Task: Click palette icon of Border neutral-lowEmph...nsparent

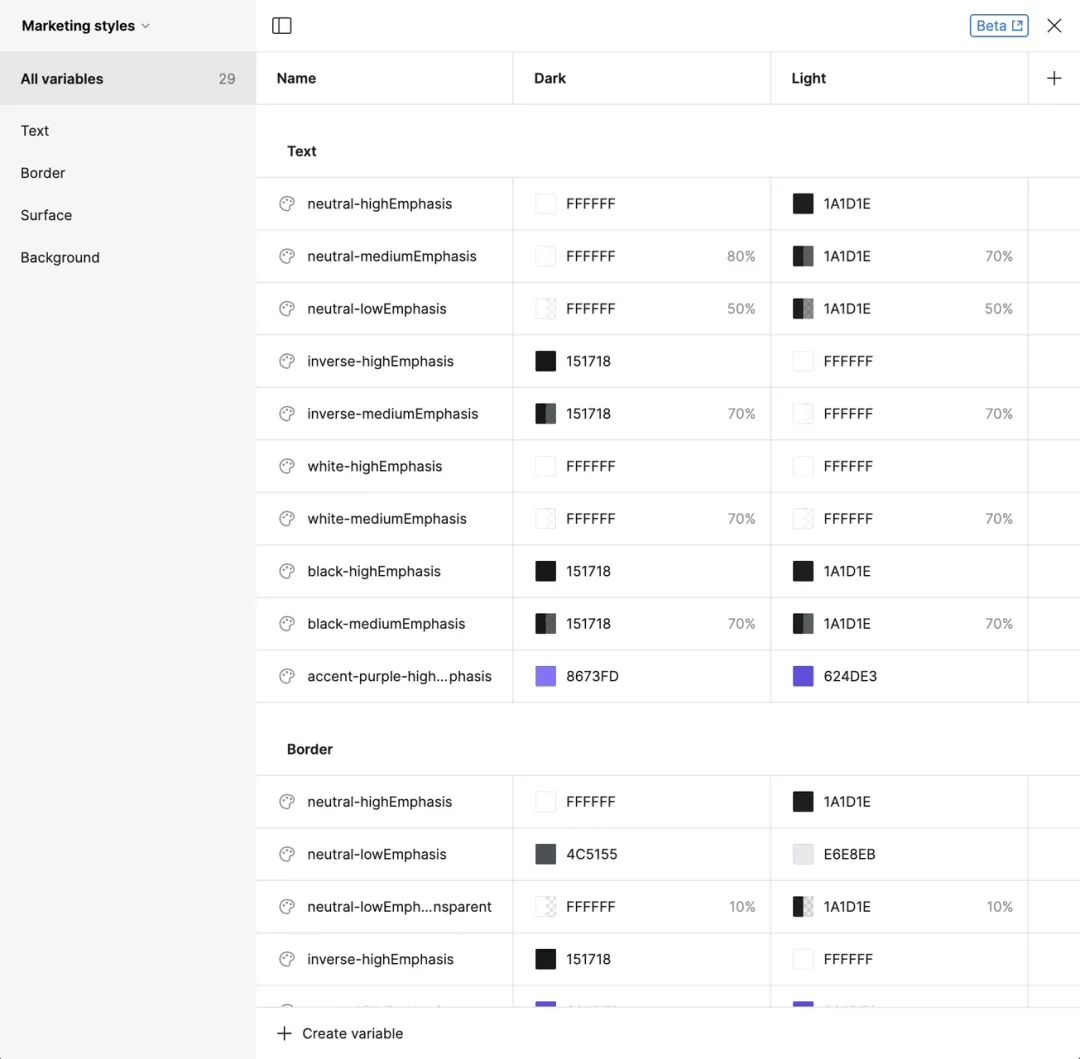Action: 287,907
